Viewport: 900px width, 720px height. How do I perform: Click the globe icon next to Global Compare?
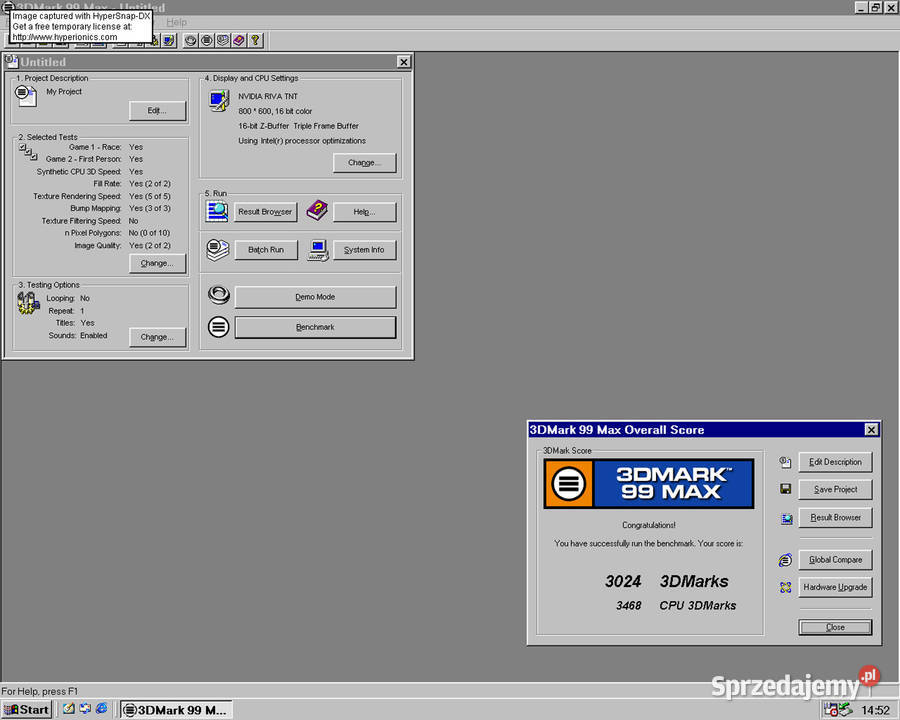pyautogui.click(x=785, y=560)
